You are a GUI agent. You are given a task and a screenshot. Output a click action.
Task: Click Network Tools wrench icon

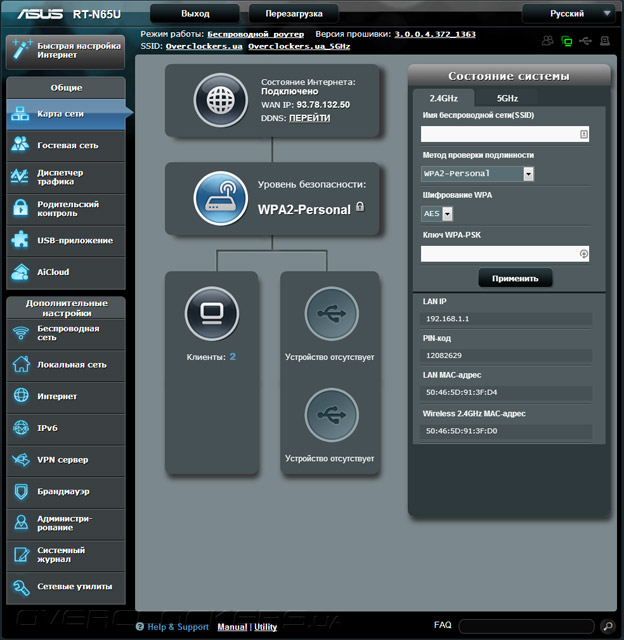pyautogui.click(x=21, y=587)
